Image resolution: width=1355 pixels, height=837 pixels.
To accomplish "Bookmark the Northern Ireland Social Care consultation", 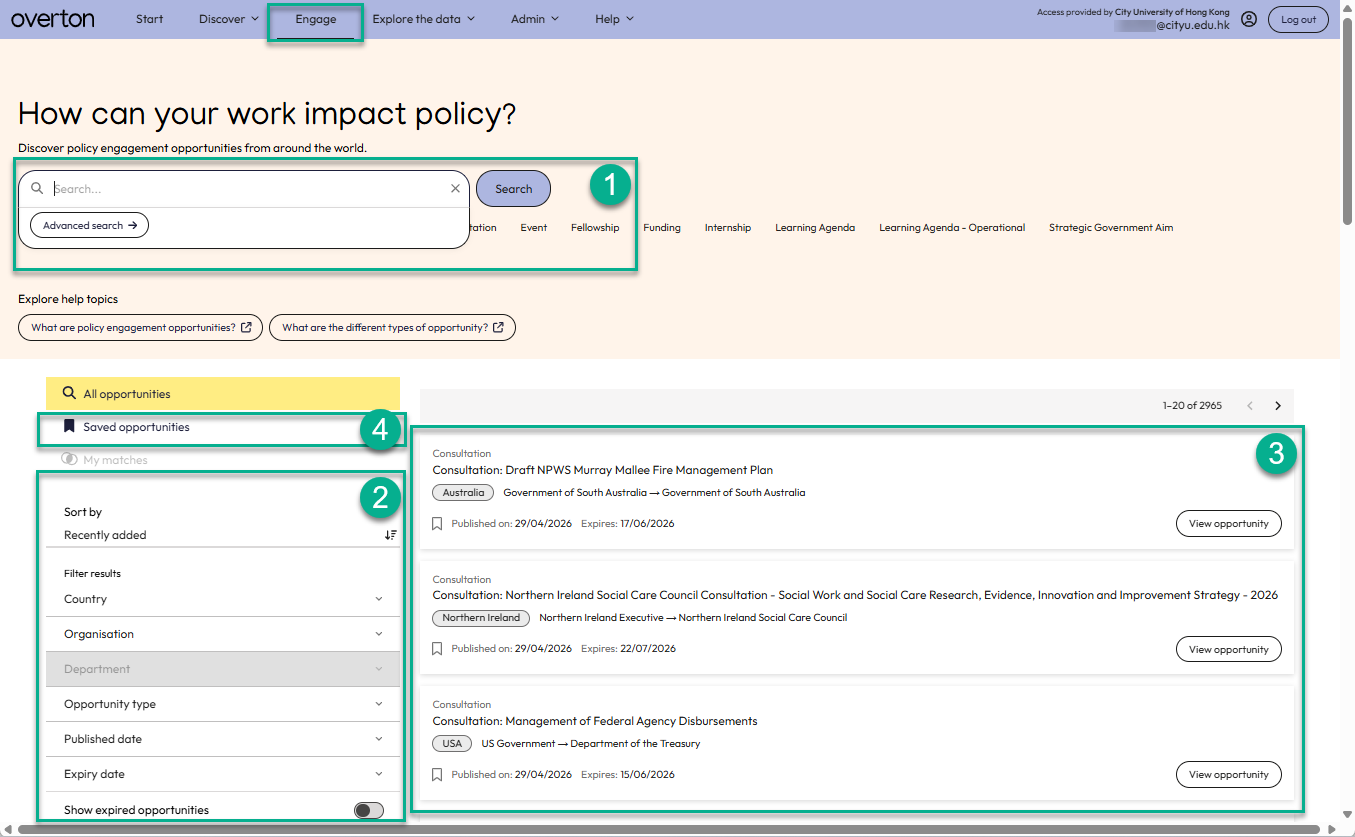I will tap(437, 648).
